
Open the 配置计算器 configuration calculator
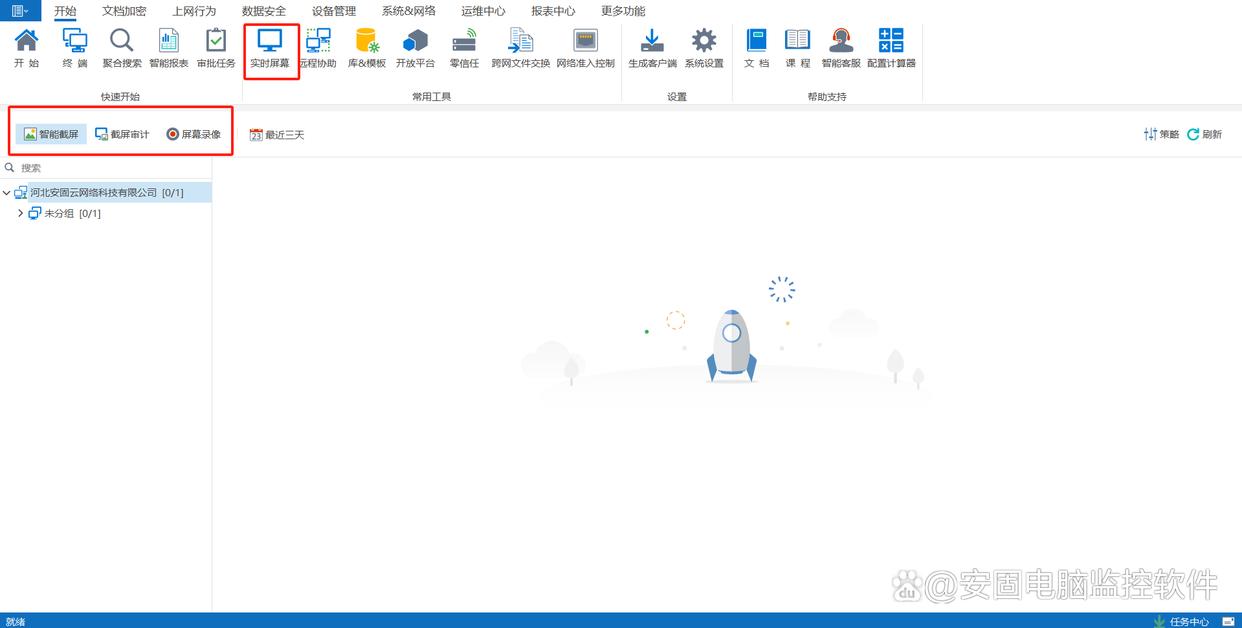pyautogui.click(x=891, y=48)
